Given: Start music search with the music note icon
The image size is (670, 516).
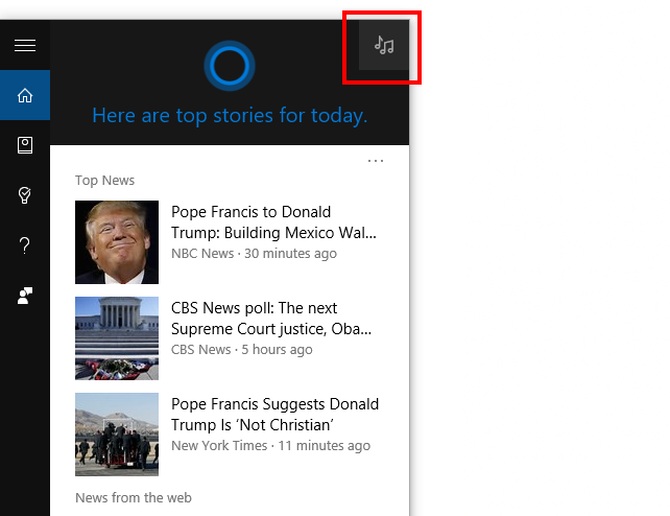Looking at the screenshot, I should point(384,46).
